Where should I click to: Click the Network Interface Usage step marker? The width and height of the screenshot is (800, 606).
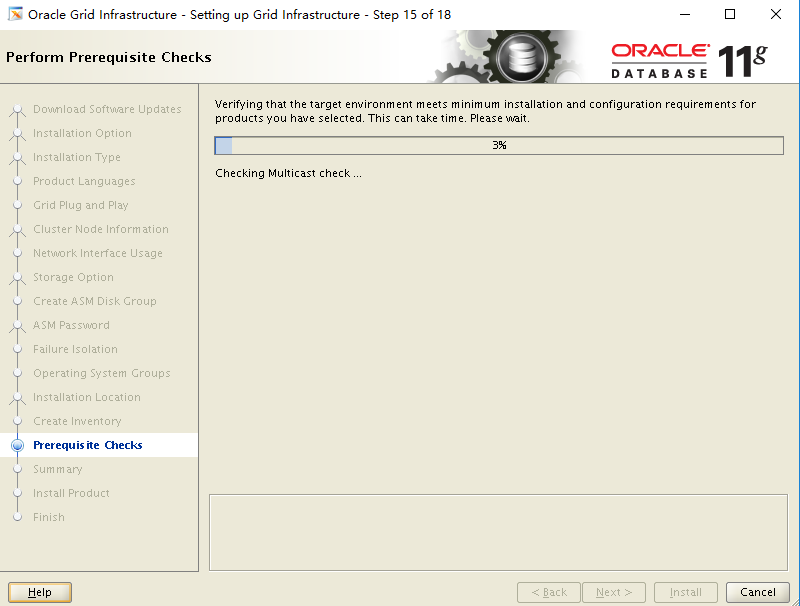[x=17, y=253]
